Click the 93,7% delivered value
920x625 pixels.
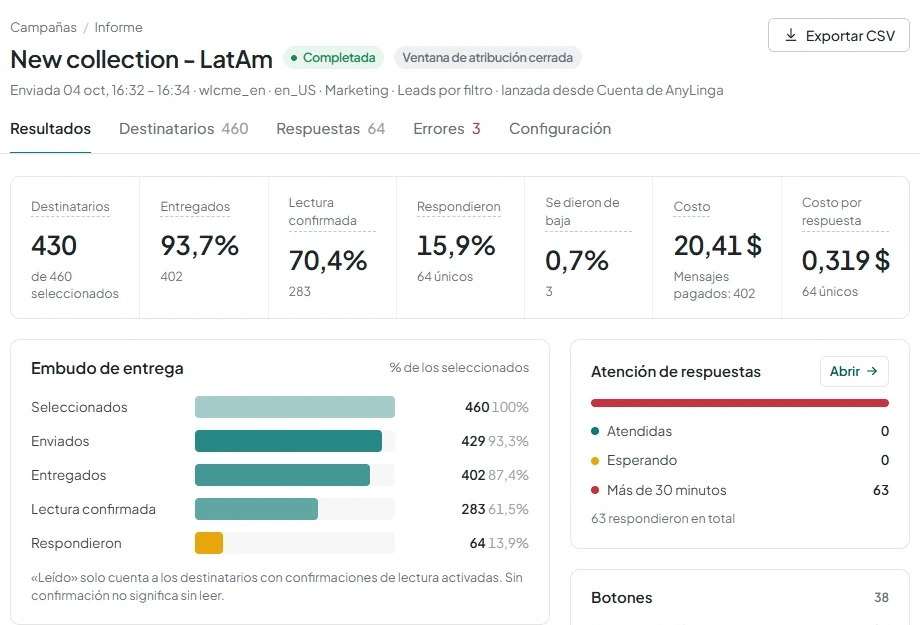pyautogui.click(x=199, y=246)
